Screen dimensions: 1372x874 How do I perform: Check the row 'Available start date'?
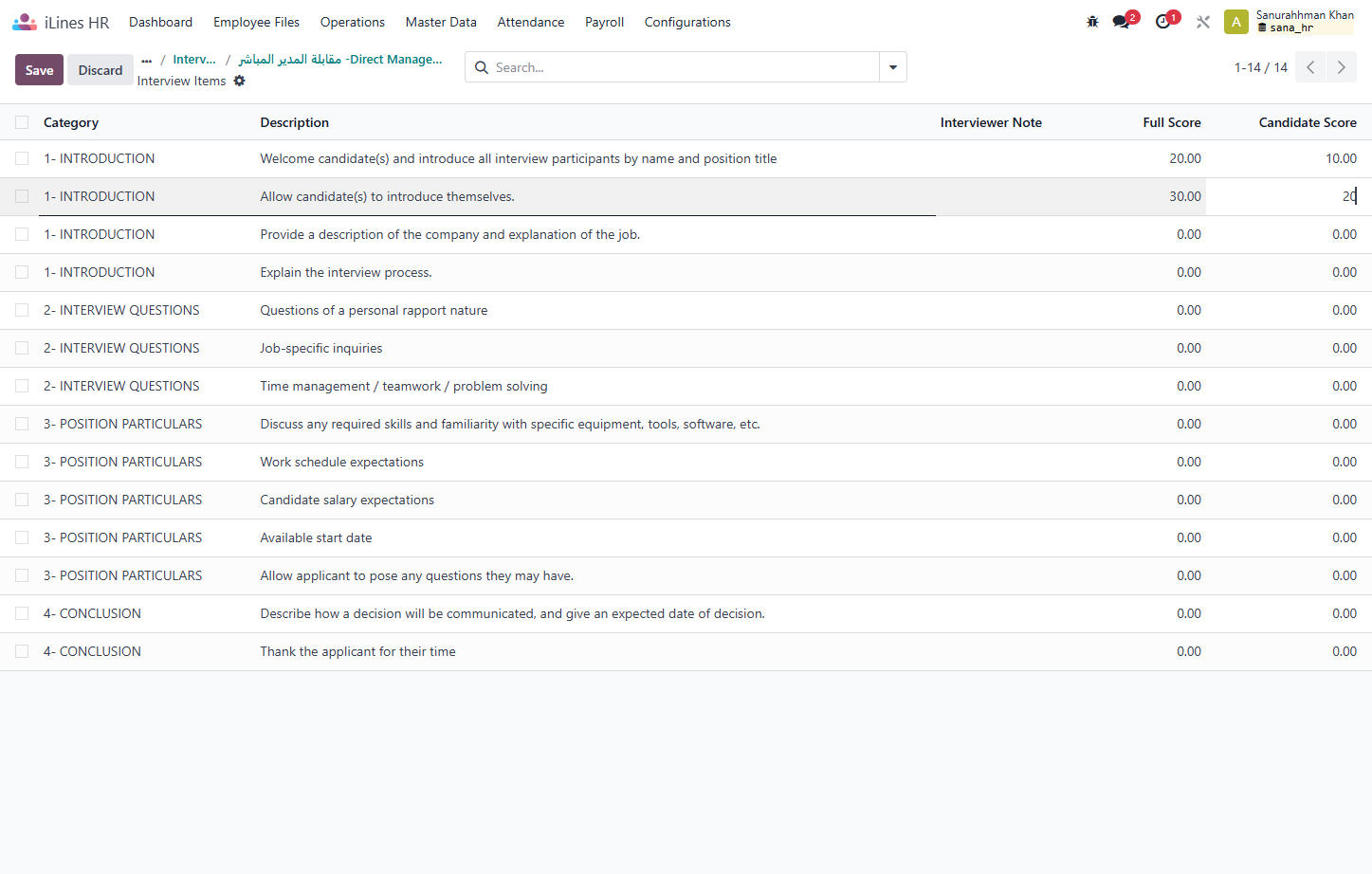[x=22, y=537]
